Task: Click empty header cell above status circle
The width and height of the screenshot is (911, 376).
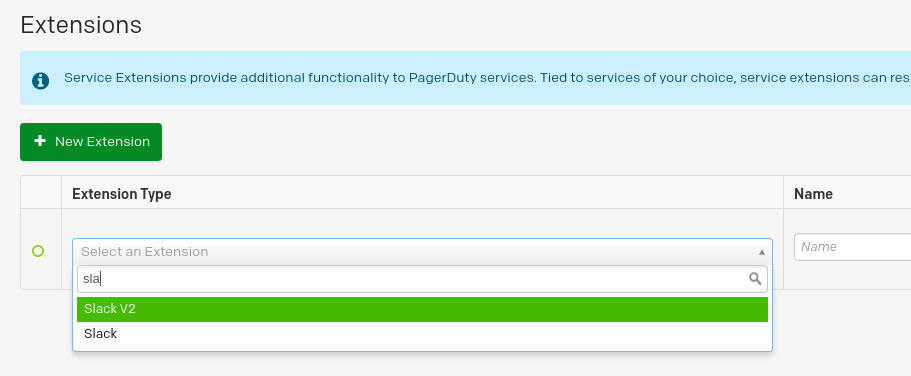Action: 41,192
